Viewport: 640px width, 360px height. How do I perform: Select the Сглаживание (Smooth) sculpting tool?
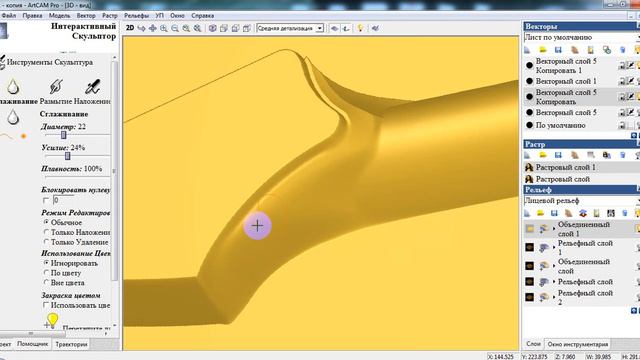(13, 86)
